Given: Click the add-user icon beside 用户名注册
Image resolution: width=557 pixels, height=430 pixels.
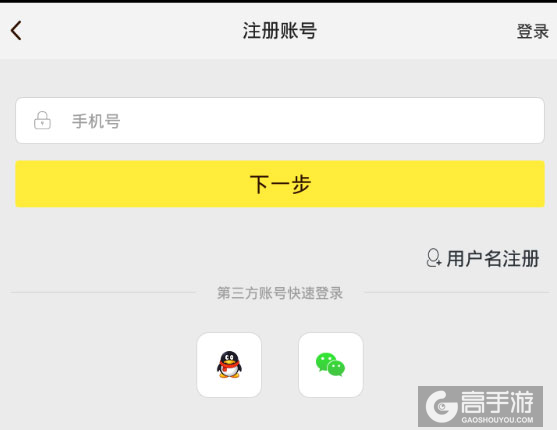Looking at the screenshot, I should pyautogui.click(x=434, y=258).
